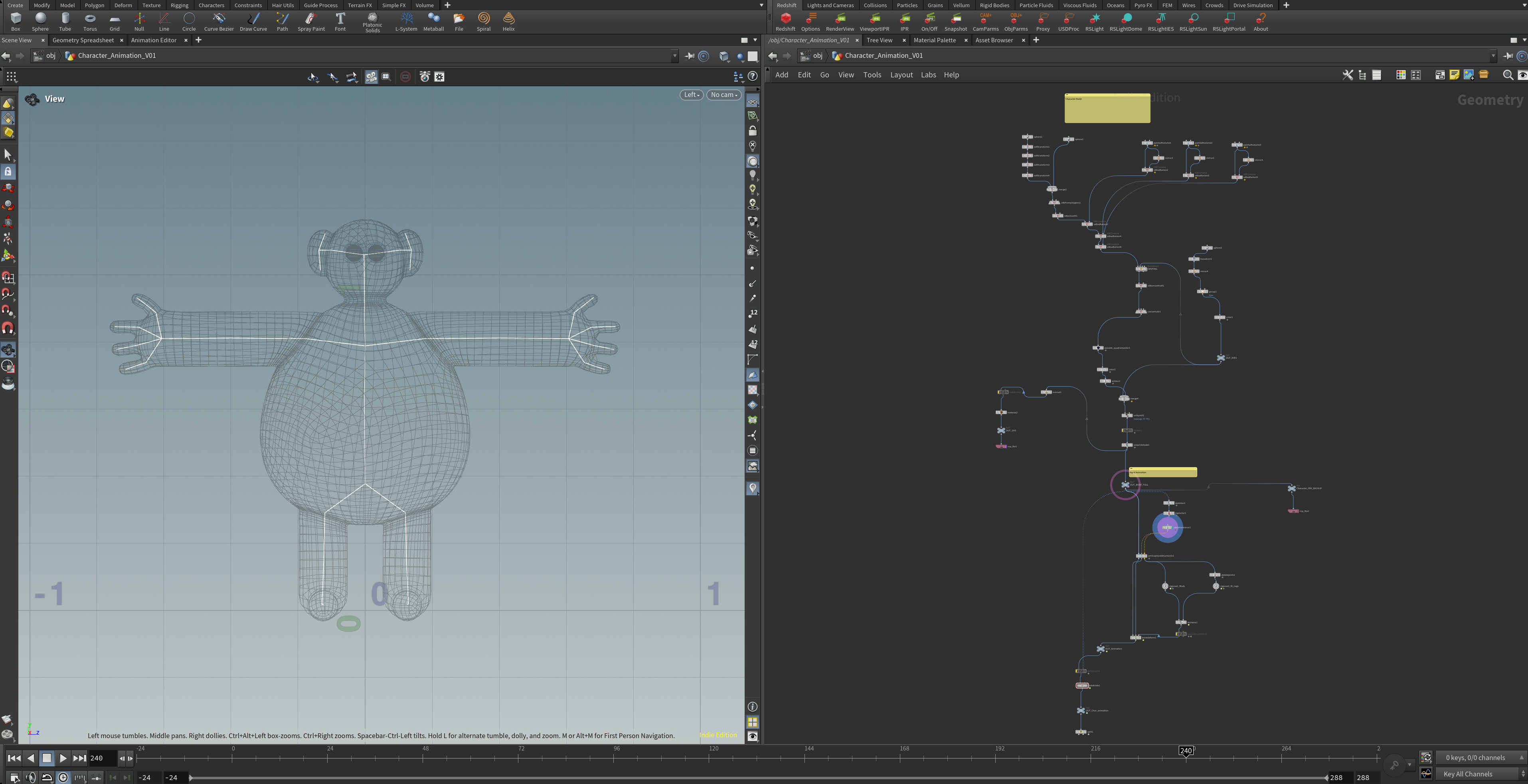Expand the No cam camera menu
This screenshot has height=784, width=1528.
click(x=723, y=95)
